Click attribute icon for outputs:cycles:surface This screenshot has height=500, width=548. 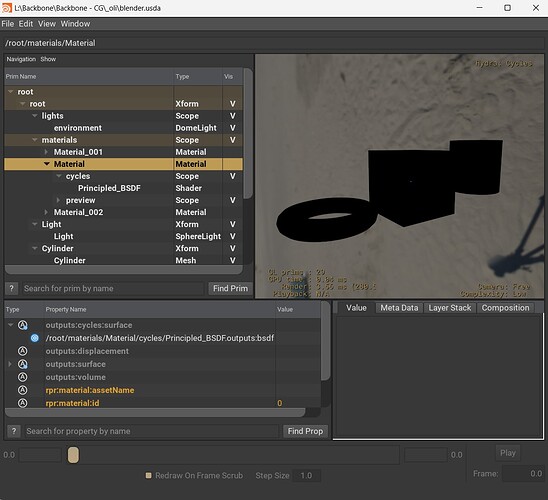click(23, 325)
